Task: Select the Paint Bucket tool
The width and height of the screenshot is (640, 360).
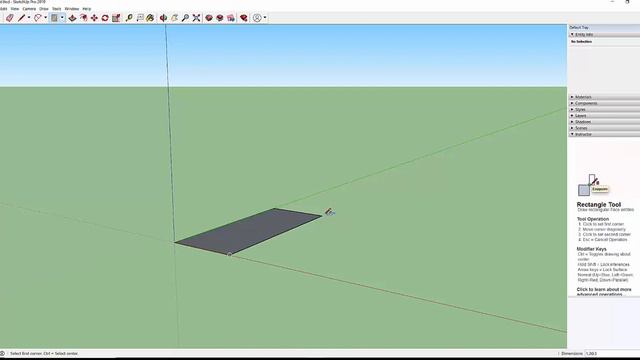Action: click(x=150, y=18)
